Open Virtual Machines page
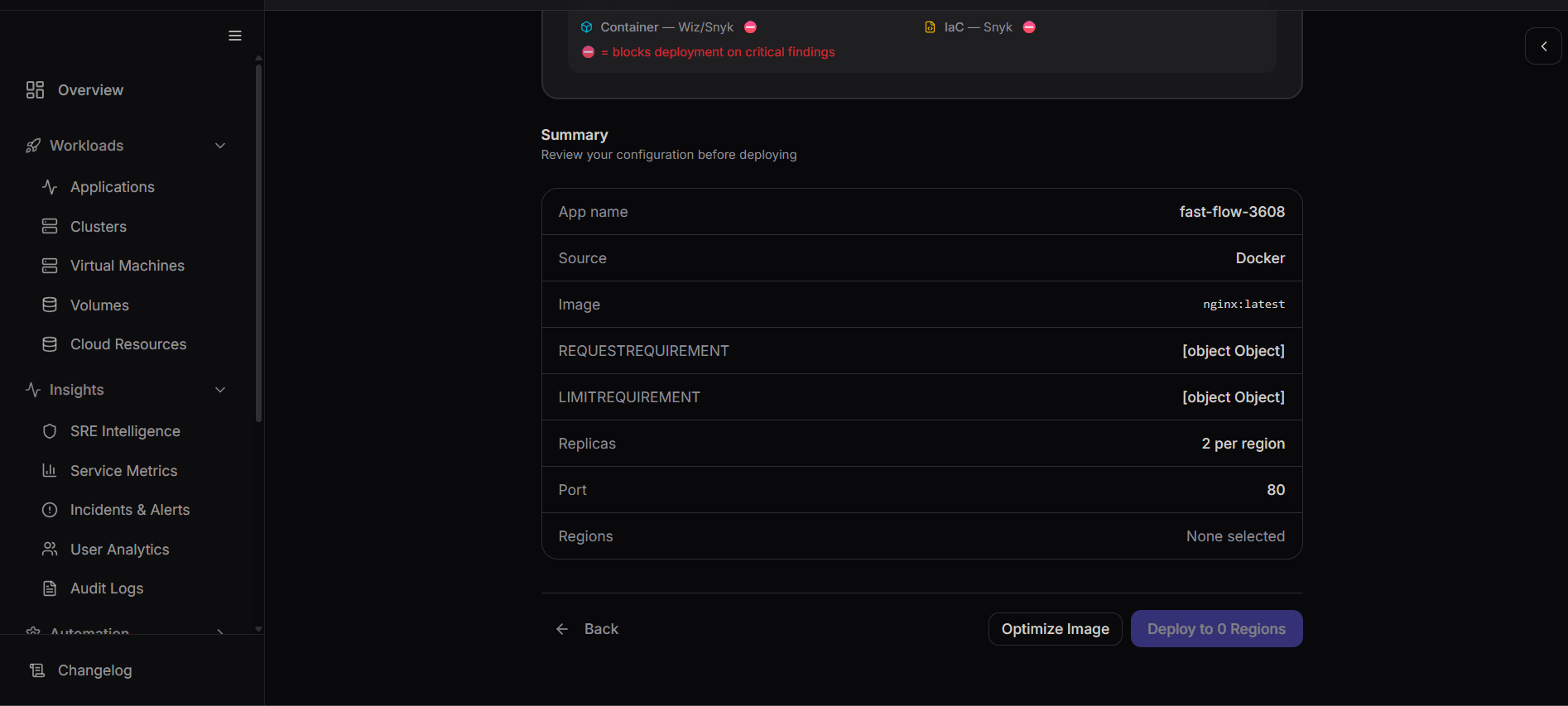The image size is (1568, 706). pos(127,266)
